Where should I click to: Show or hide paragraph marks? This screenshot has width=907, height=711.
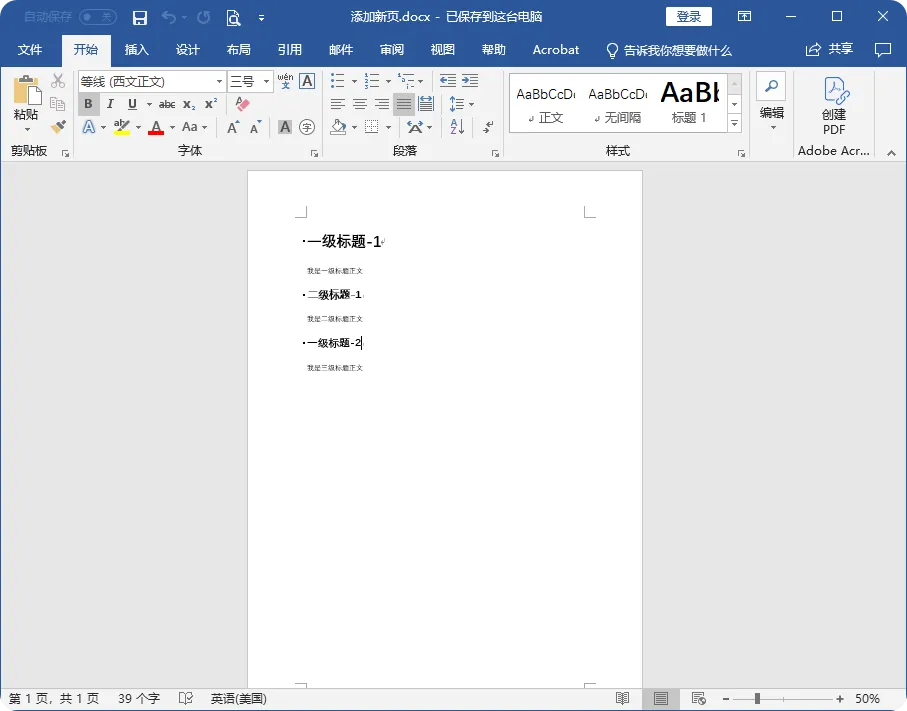click(x=488, y=127)
